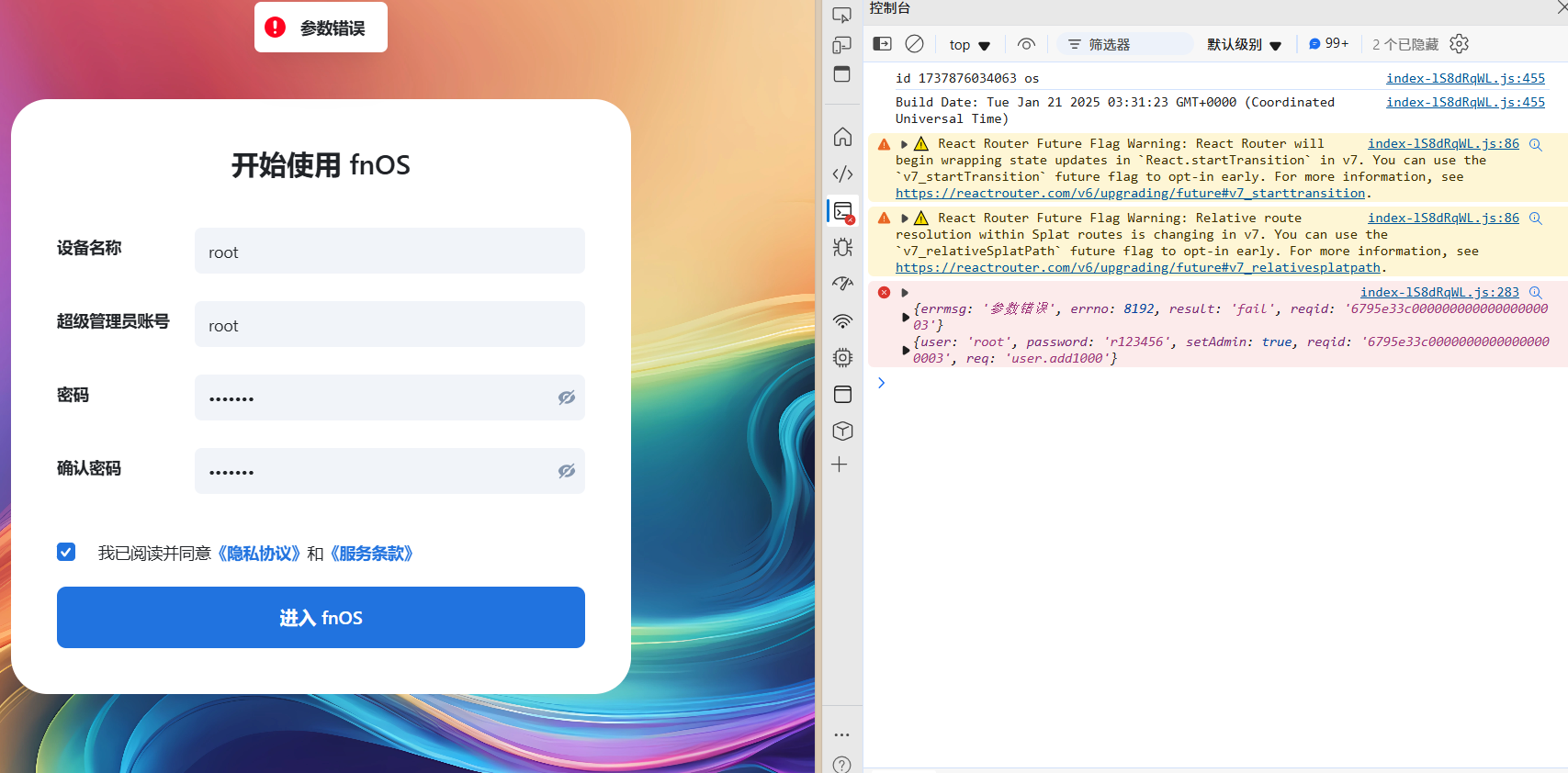Toggle device emulation icon
1568x773 pixels.
click(841, 45)
